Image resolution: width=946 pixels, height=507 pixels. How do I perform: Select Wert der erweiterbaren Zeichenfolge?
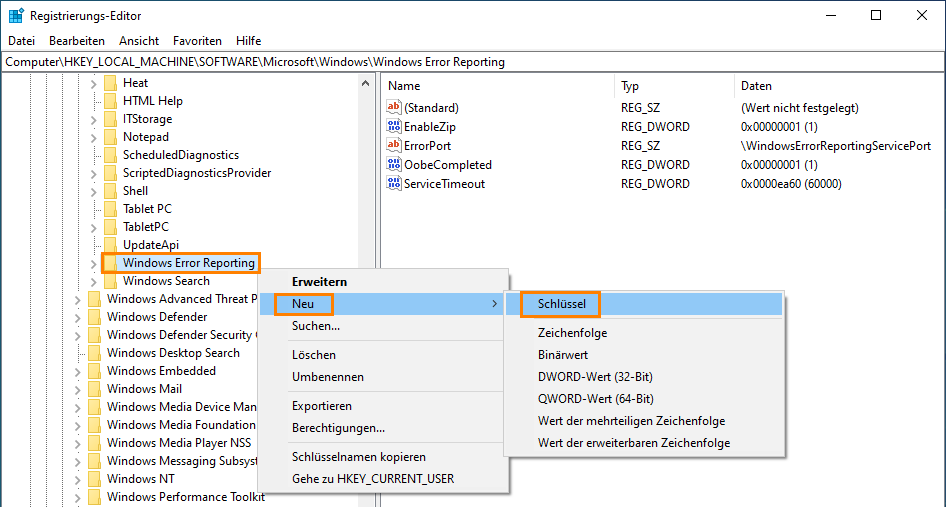[x=644, y=443]
